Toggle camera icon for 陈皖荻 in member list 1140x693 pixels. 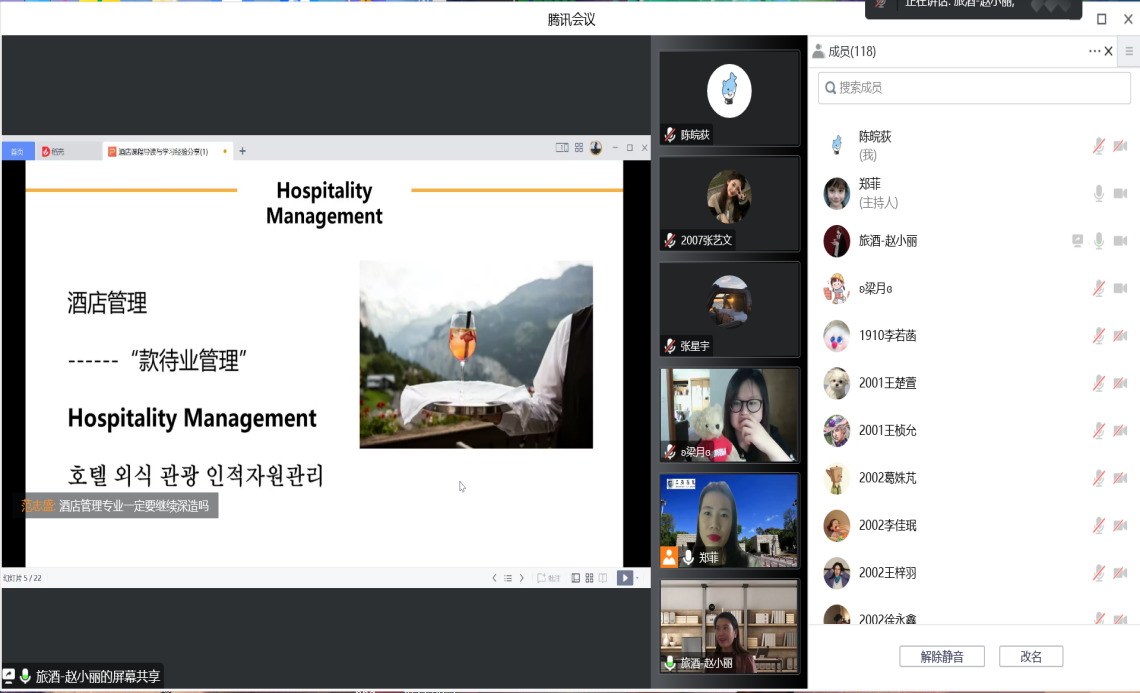[x=1120, y=146]
